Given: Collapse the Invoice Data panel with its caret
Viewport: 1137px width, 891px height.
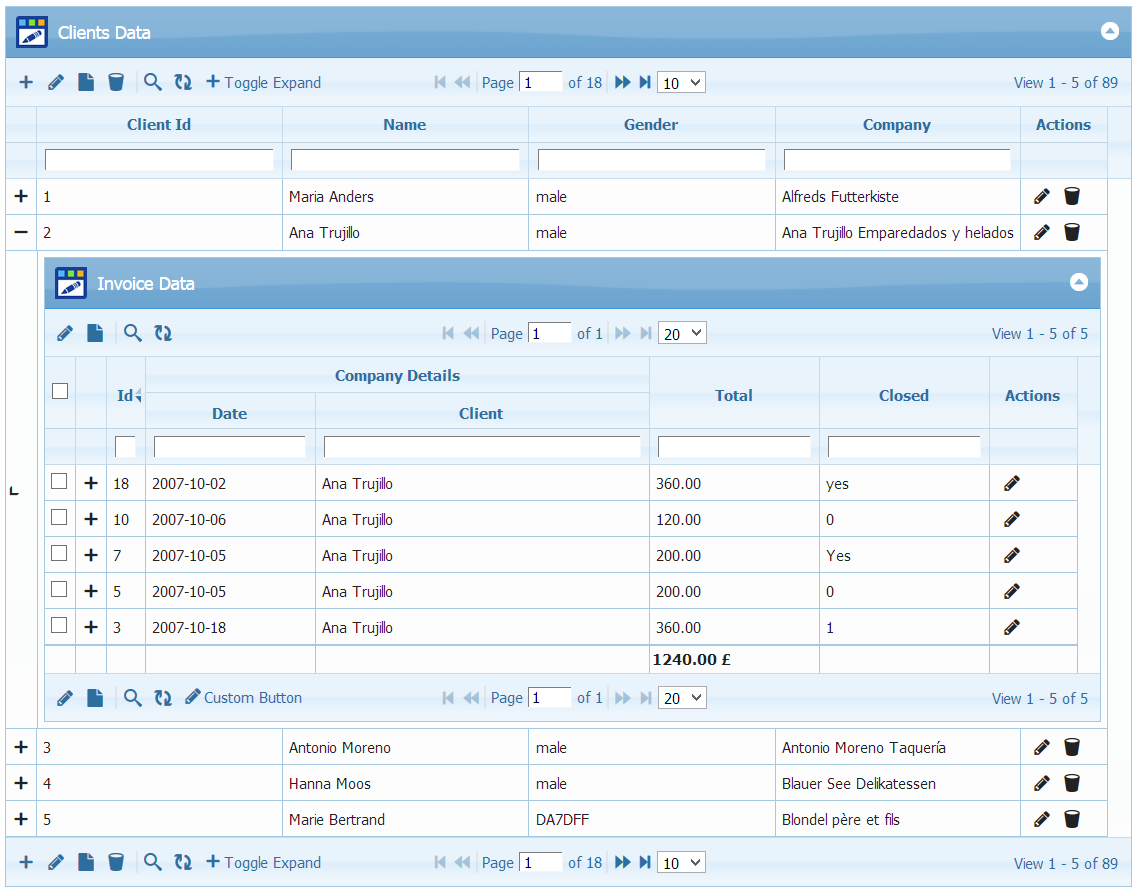Looking at the screenshot, I should [1079, 282].
